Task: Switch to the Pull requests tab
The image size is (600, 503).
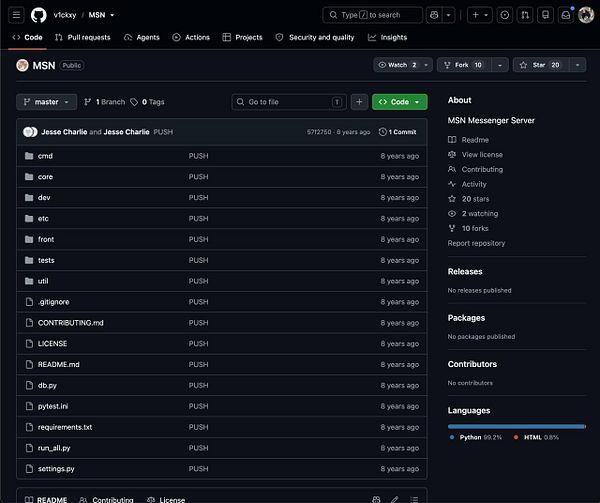Action: coord(83,37)
